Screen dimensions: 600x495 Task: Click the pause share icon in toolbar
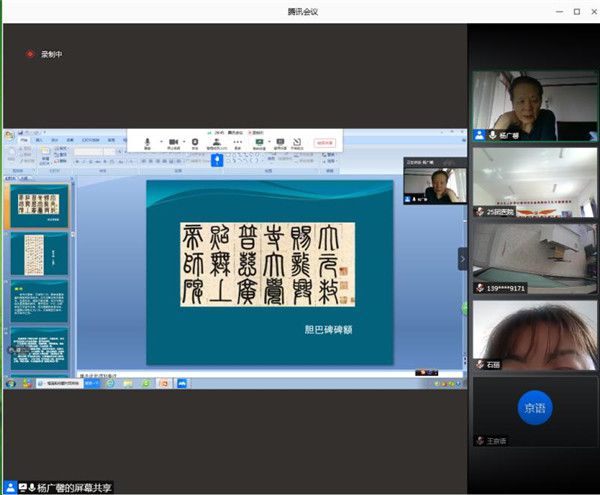pos(280,142)
